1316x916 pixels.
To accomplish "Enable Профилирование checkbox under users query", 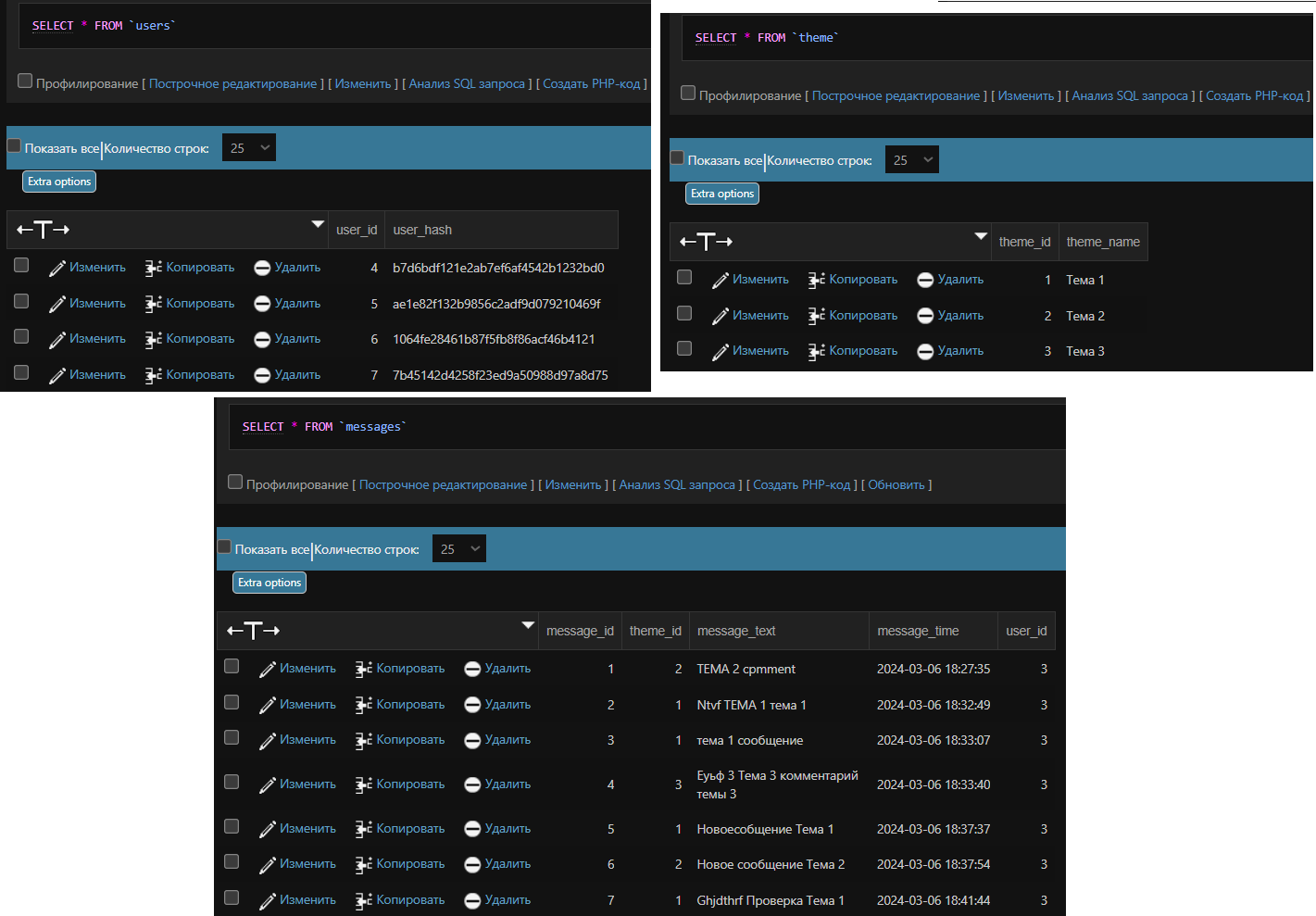I will click(x=25, y=82).
